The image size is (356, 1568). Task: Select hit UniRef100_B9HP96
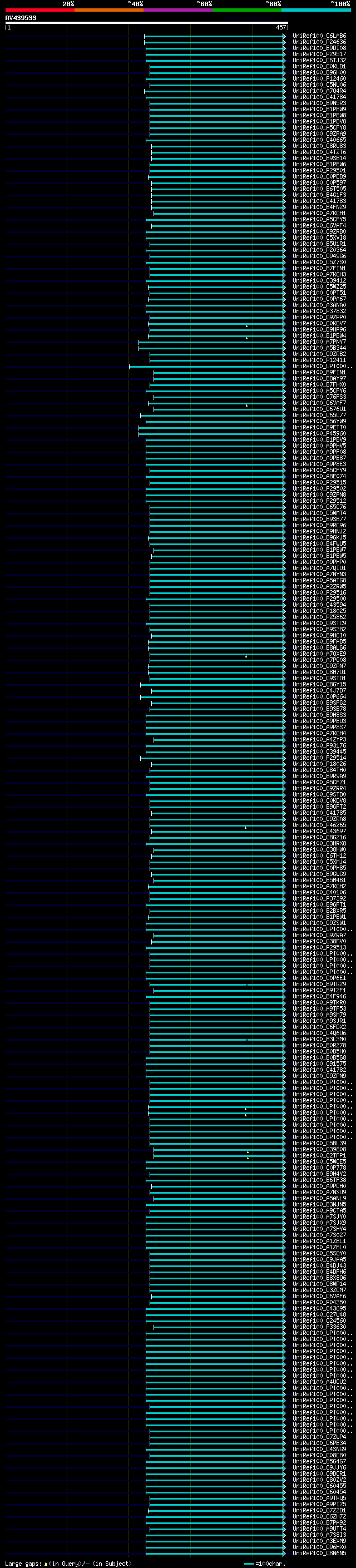click(319, 329)
